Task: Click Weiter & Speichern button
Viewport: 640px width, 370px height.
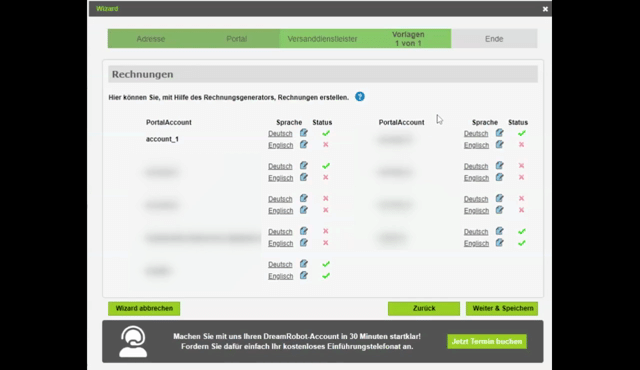Action: point(502,308)
